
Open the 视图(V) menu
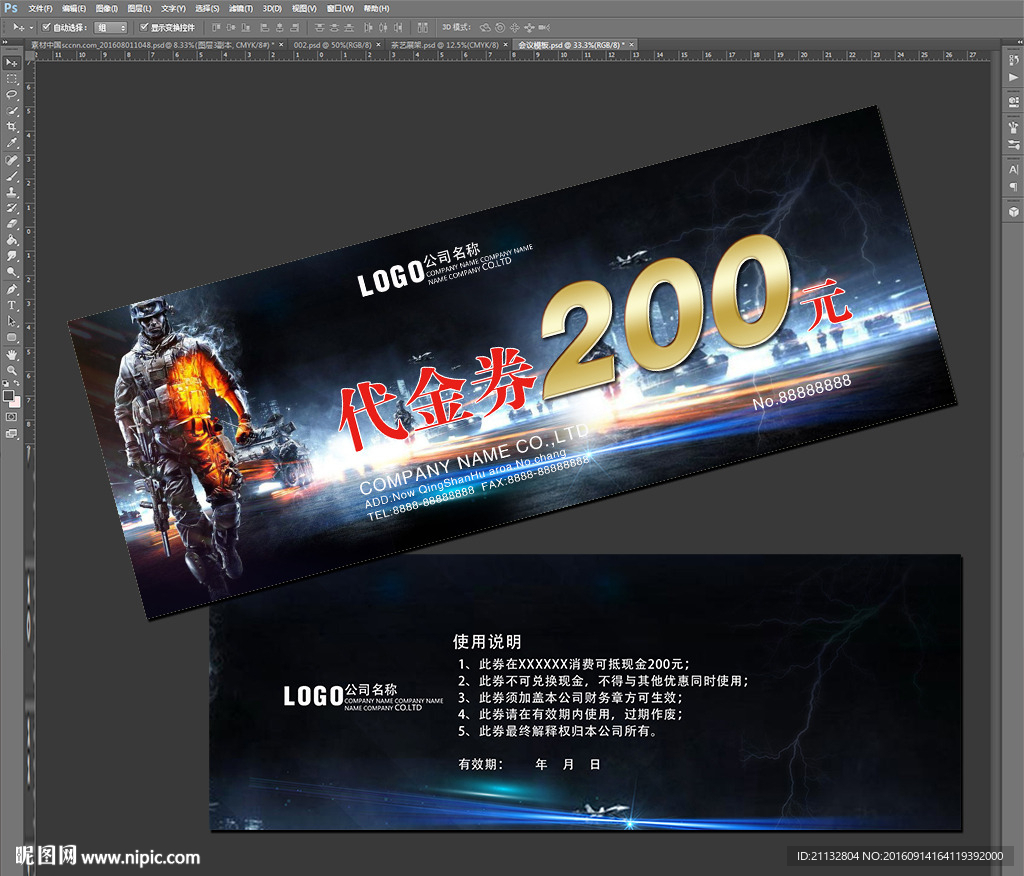pyautogui.click(x=304, y=8)
